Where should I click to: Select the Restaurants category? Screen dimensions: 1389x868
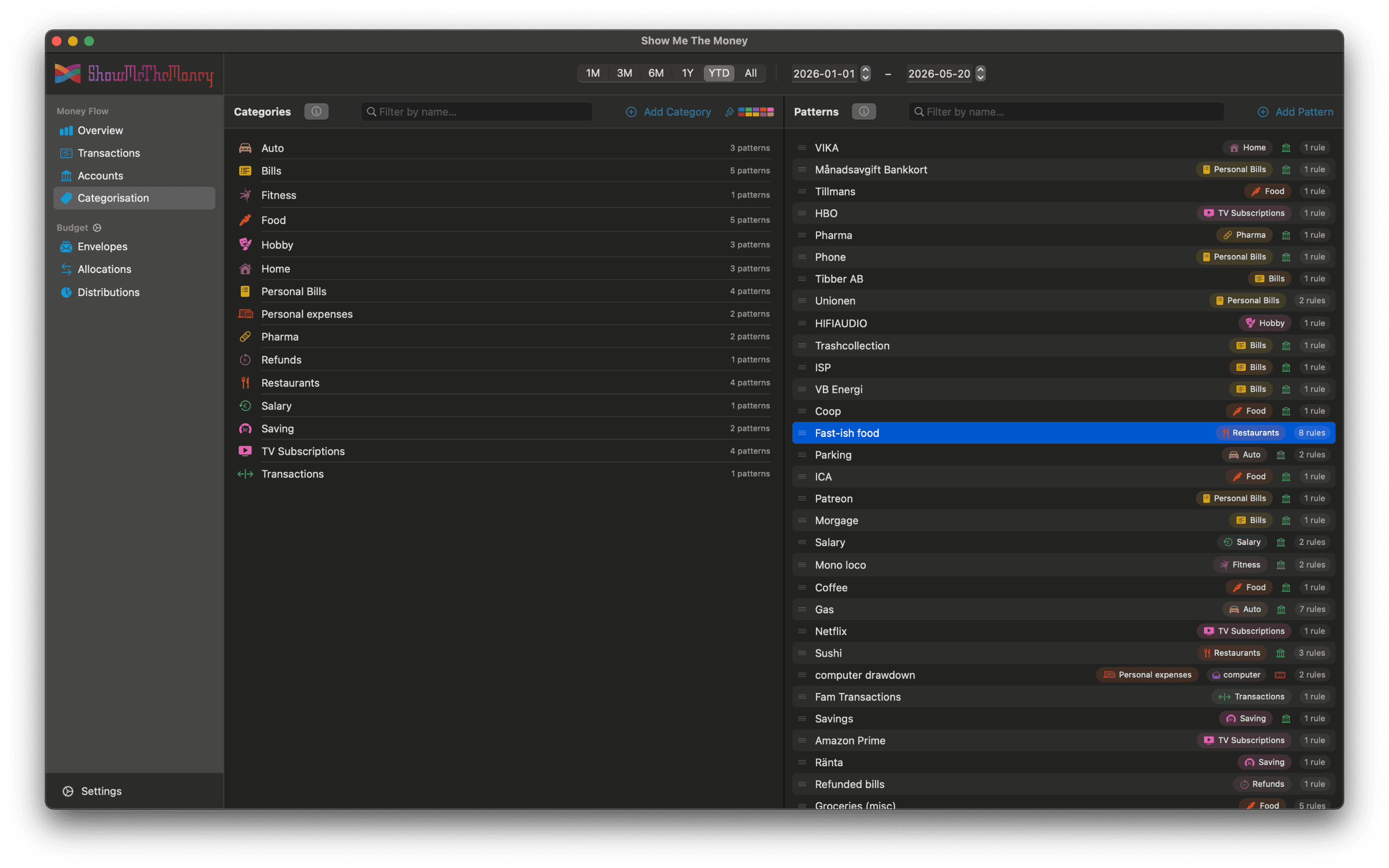504,382
